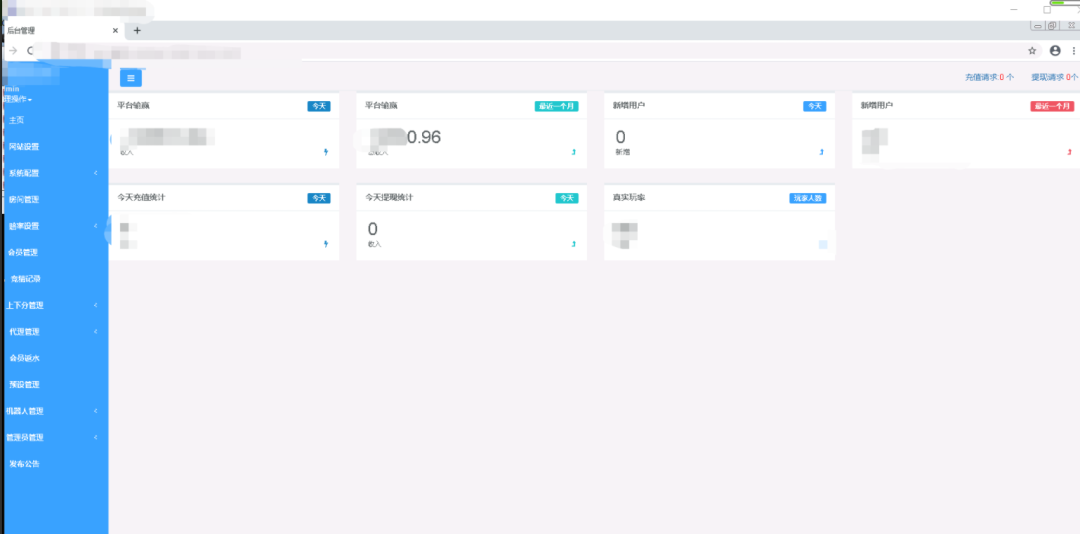Expand the 上下分管理 submenu chevron
Image resolution: width=1080 pixels, height=534 pixels.
pos(96,305)
